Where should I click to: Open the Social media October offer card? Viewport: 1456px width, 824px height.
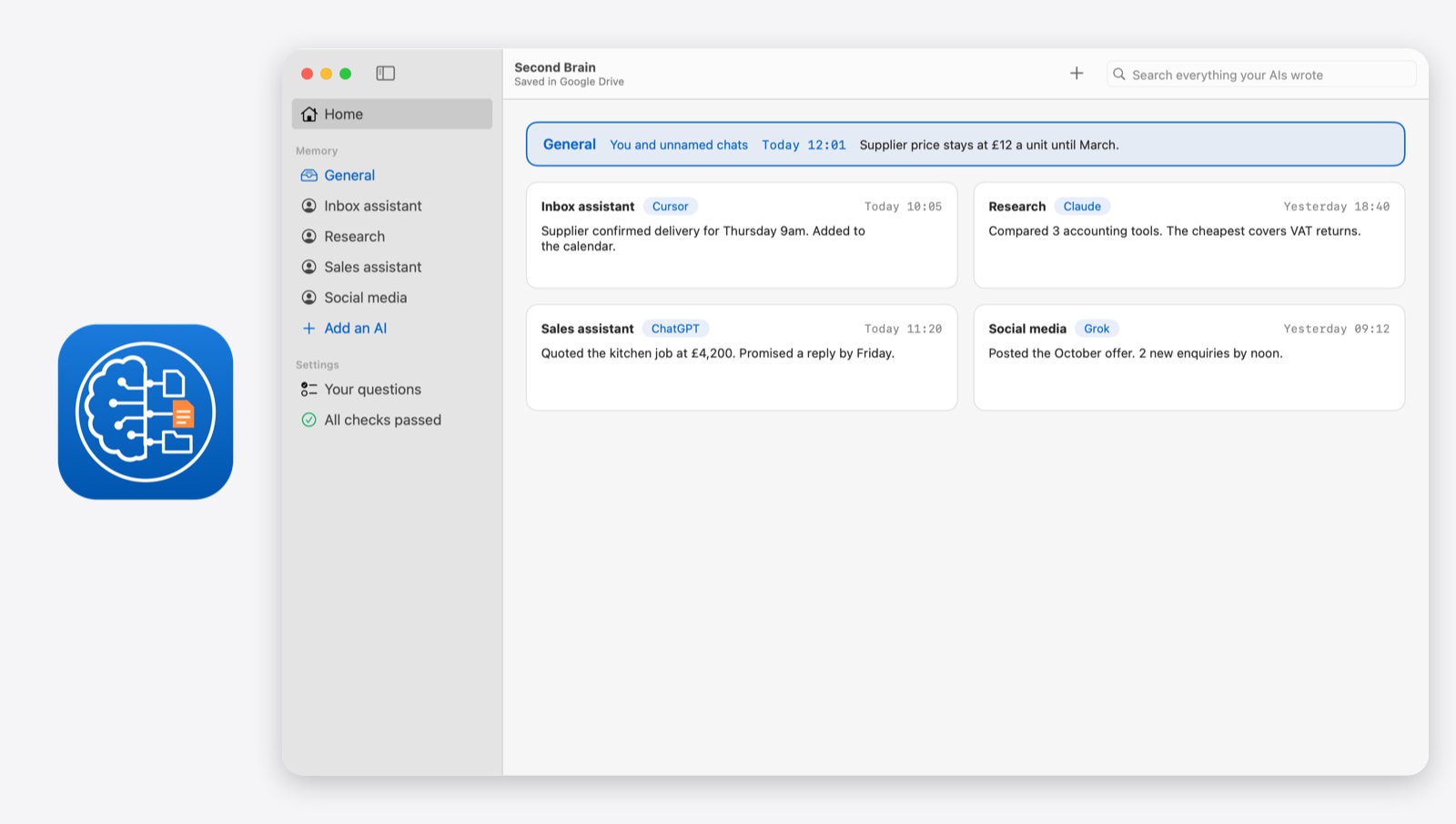coord(1189,357)
